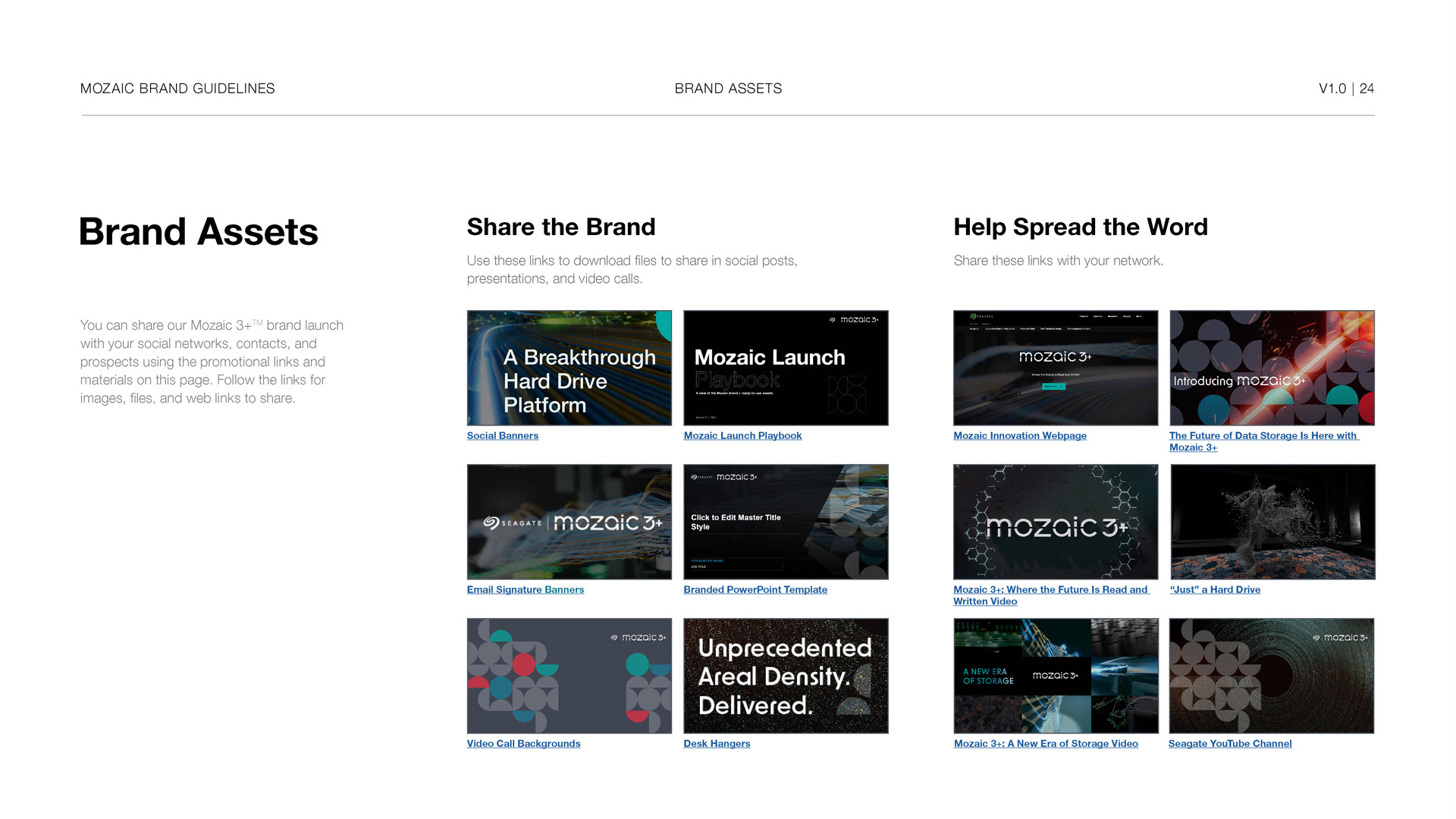Screen dimensions: 1456x819
Task: Click the BRAND ASSETS header label
Action: (x=728, y=89)
